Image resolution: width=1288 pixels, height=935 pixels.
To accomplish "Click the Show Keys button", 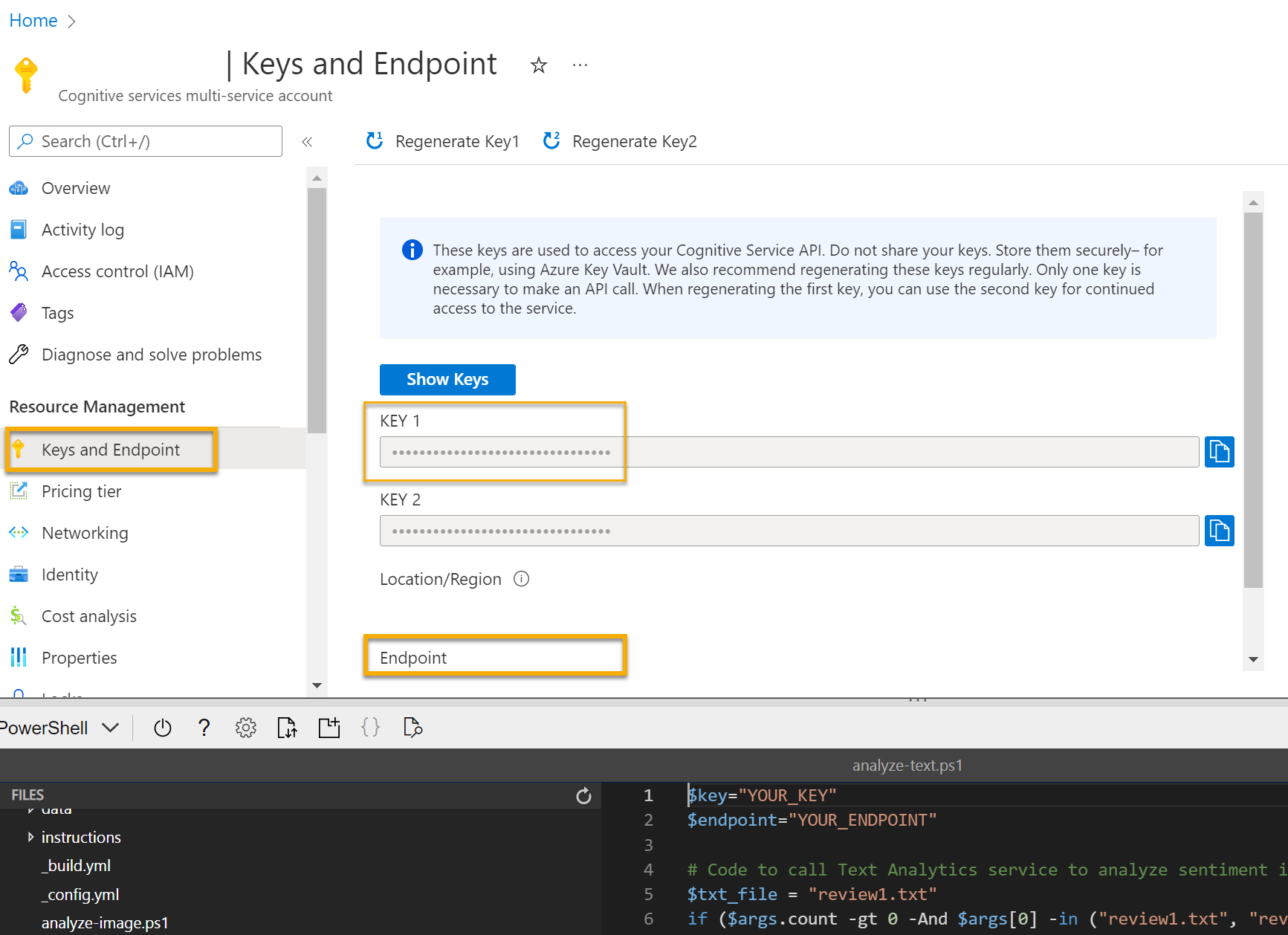I will pyautogui.click(x=447, y=380).
